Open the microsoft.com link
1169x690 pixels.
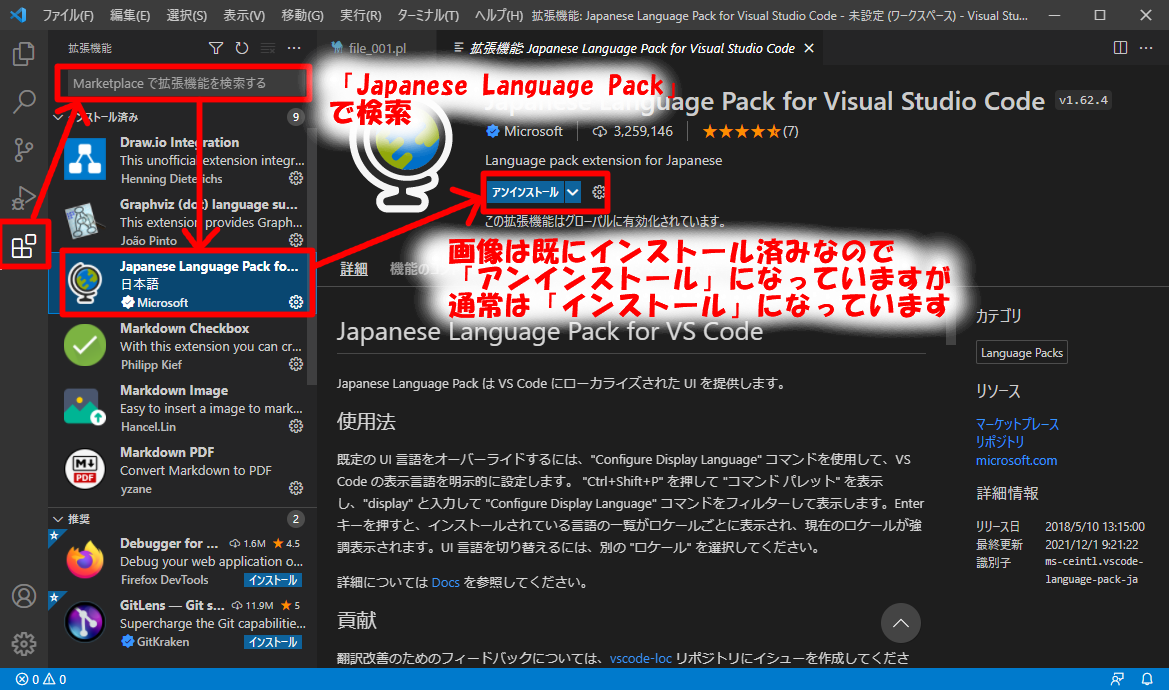coord(1016,460)
